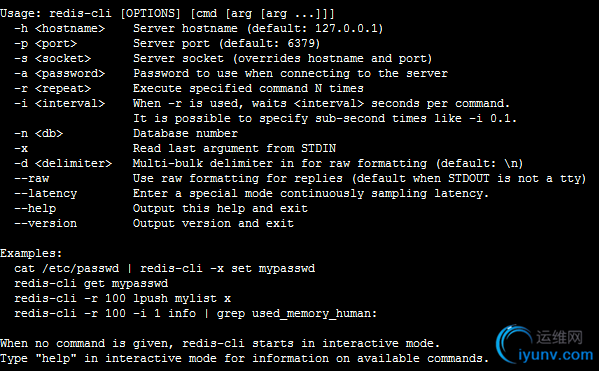Screen dimensions: 599x371
Task: Click the cat /etc/passwd example line
Action: (x=165, y=269)
